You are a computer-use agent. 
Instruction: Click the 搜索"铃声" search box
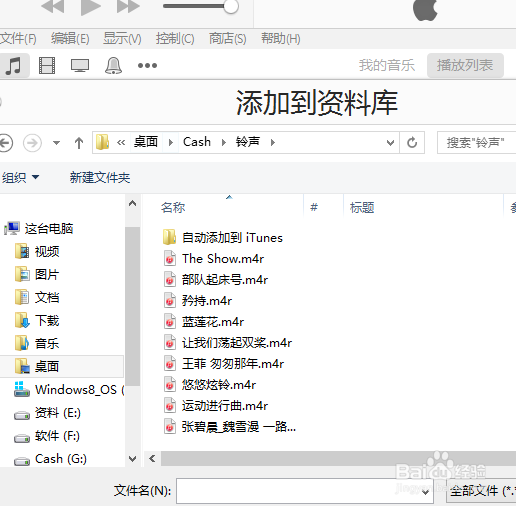tap(477, 143)
